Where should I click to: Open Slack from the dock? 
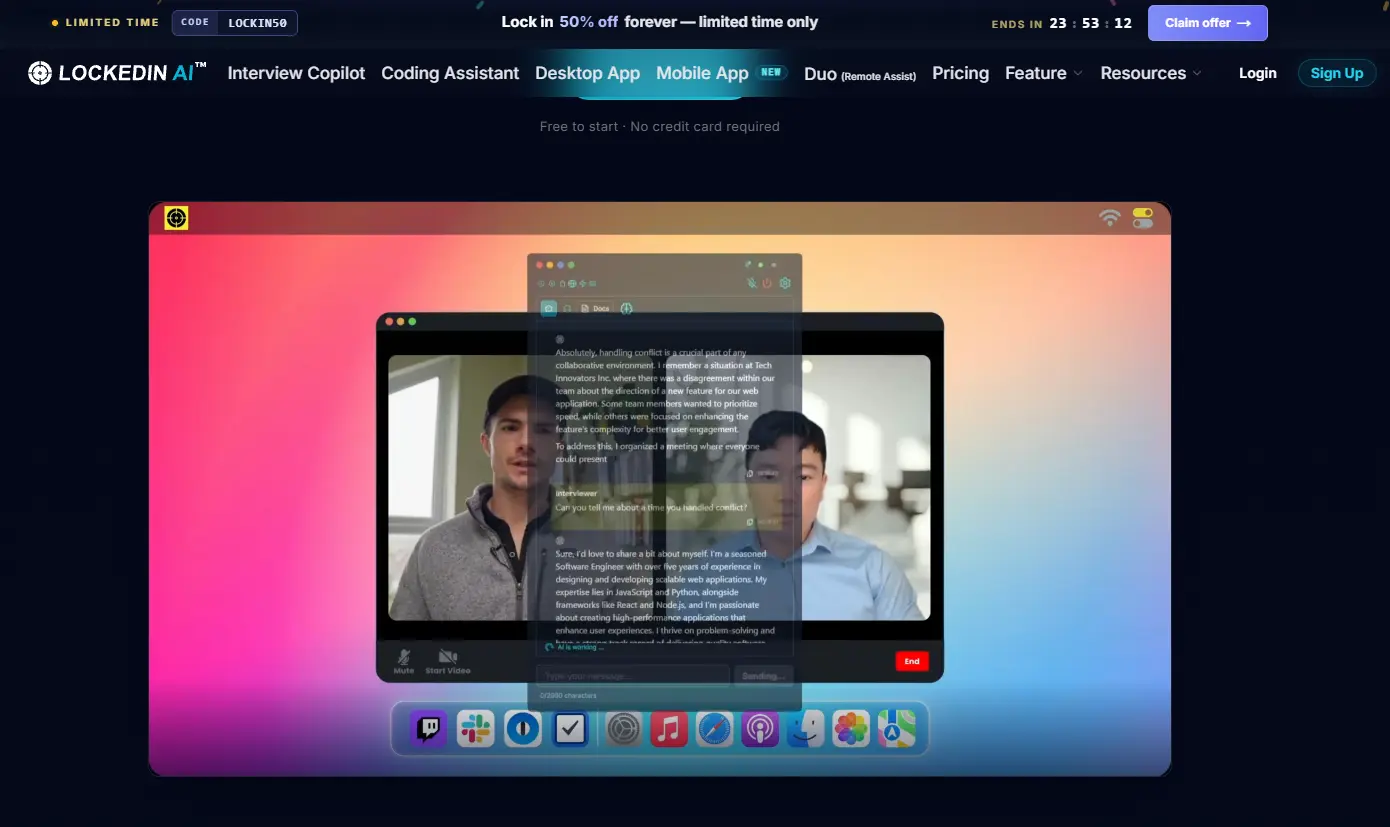click(476, 729)
